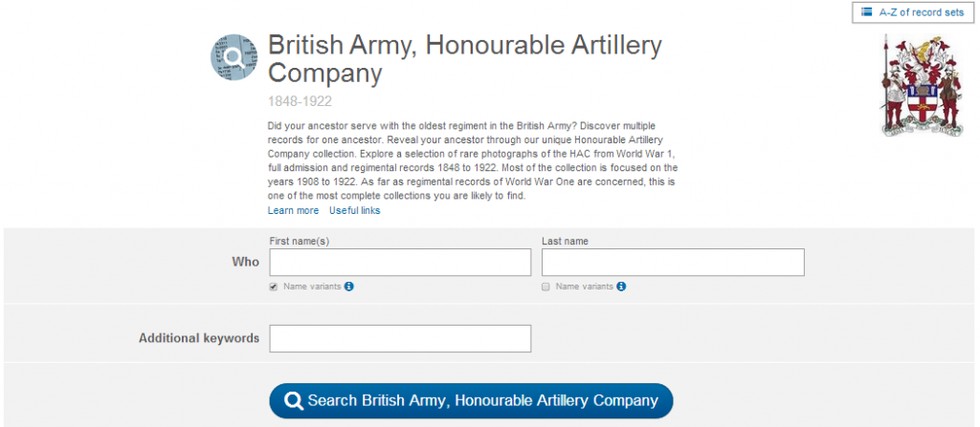The width and height of the screenshot is (980, 427).
Task: Click the 1848-1922 date range text
Action: [x=299, y=101]
